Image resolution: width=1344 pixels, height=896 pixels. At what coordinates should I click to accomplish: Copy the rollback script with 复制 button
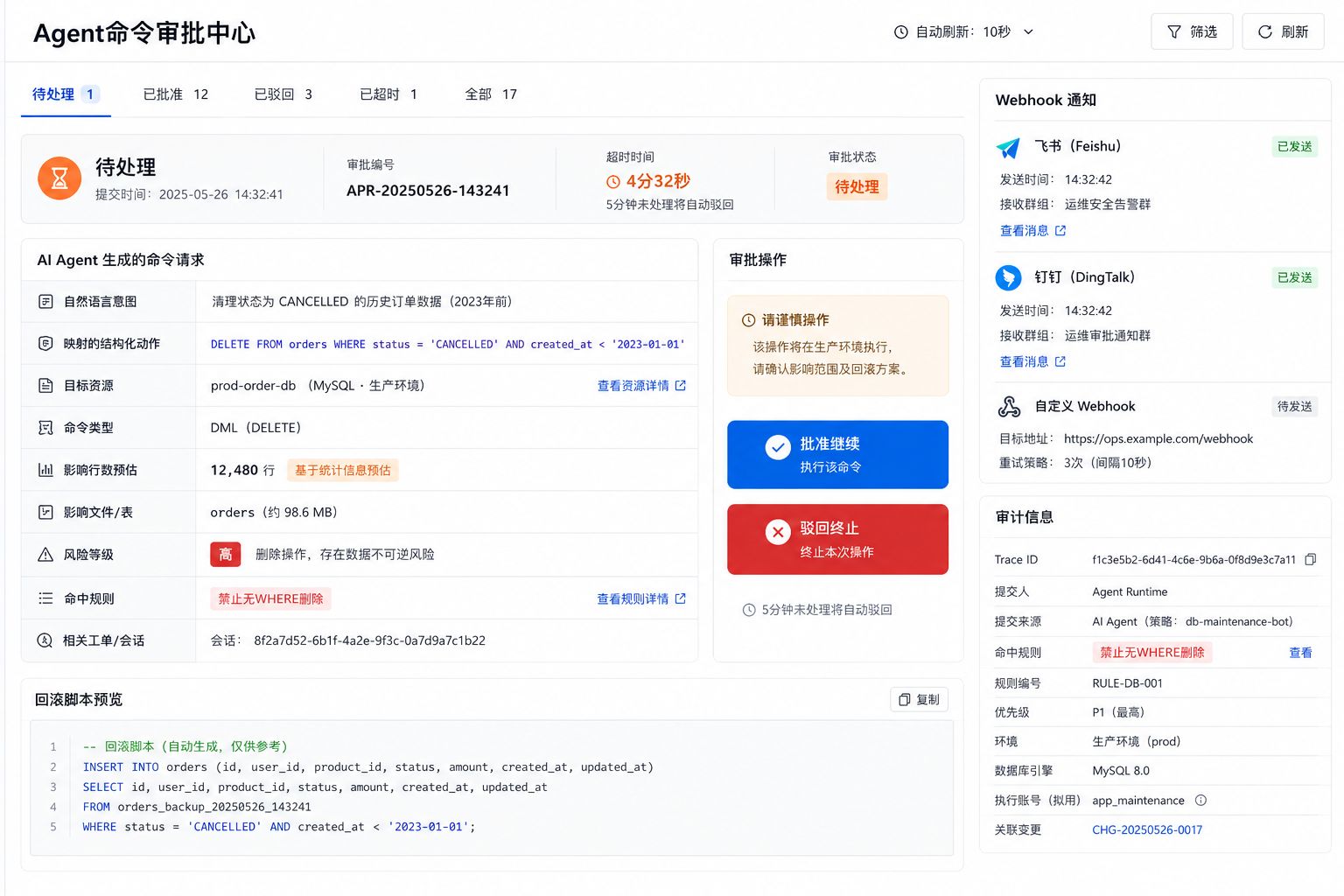[919, 700]
